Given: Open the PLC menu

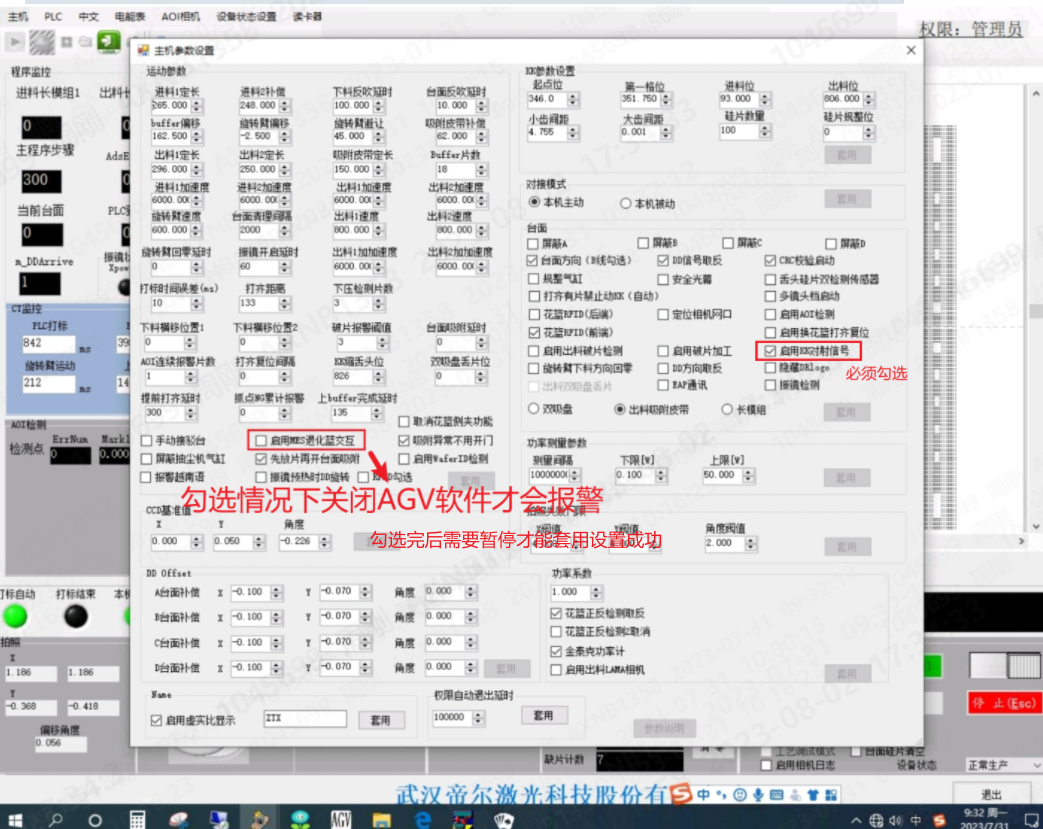Looking at the screenshot, I should pyautogui.click(x=53, y=16).
